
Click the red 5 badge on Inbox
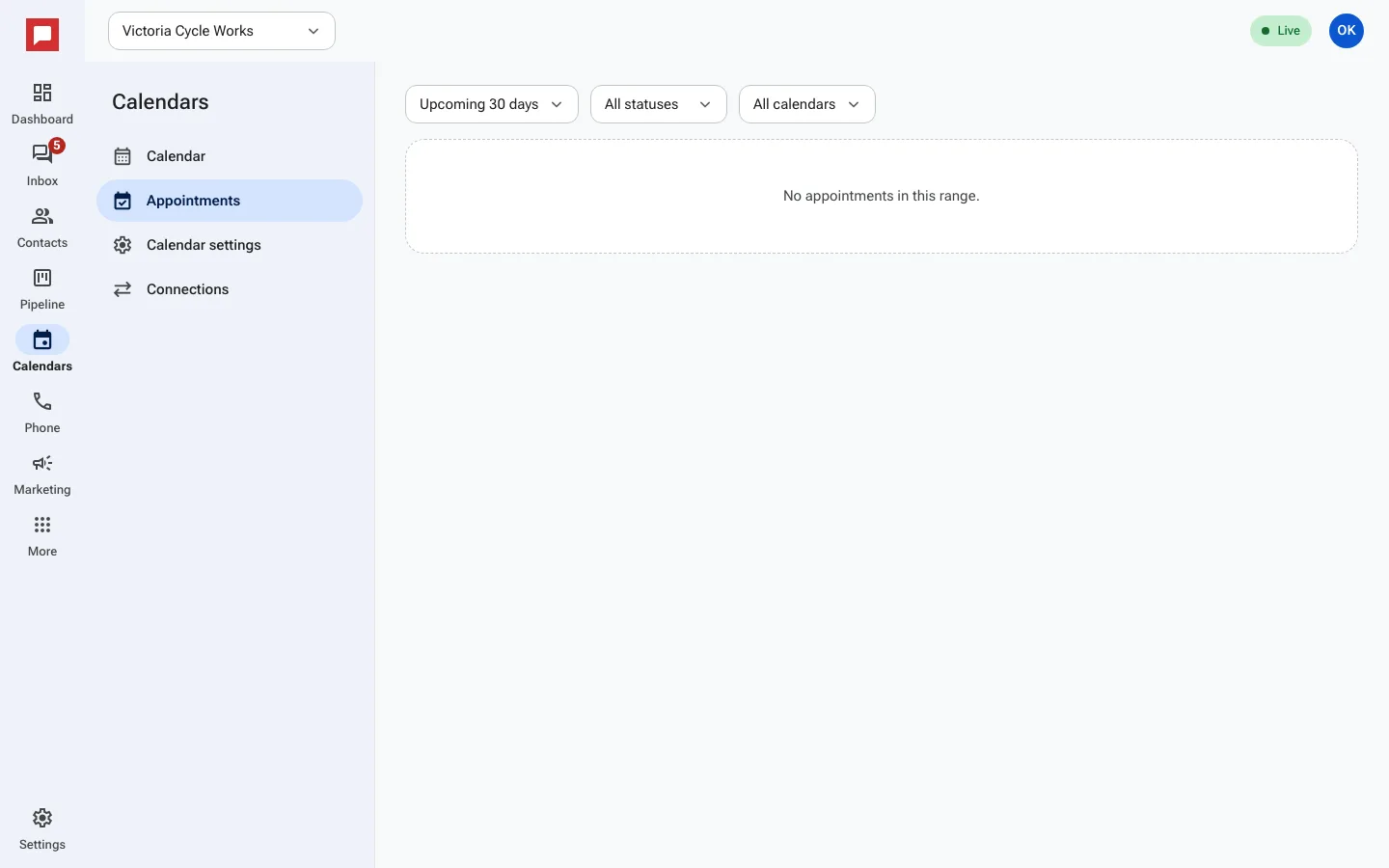click(x=57, y=146)
